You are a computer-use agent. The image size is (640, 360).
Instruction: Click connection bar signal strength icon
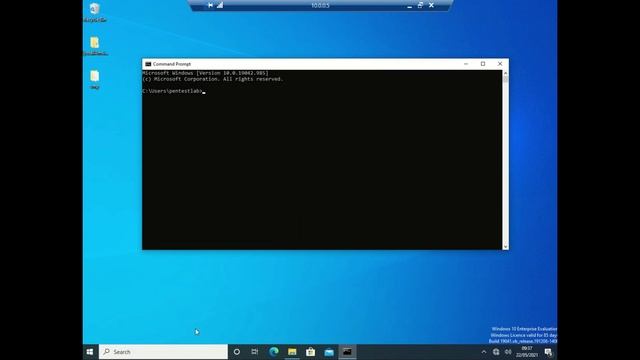tap(220, 5)
